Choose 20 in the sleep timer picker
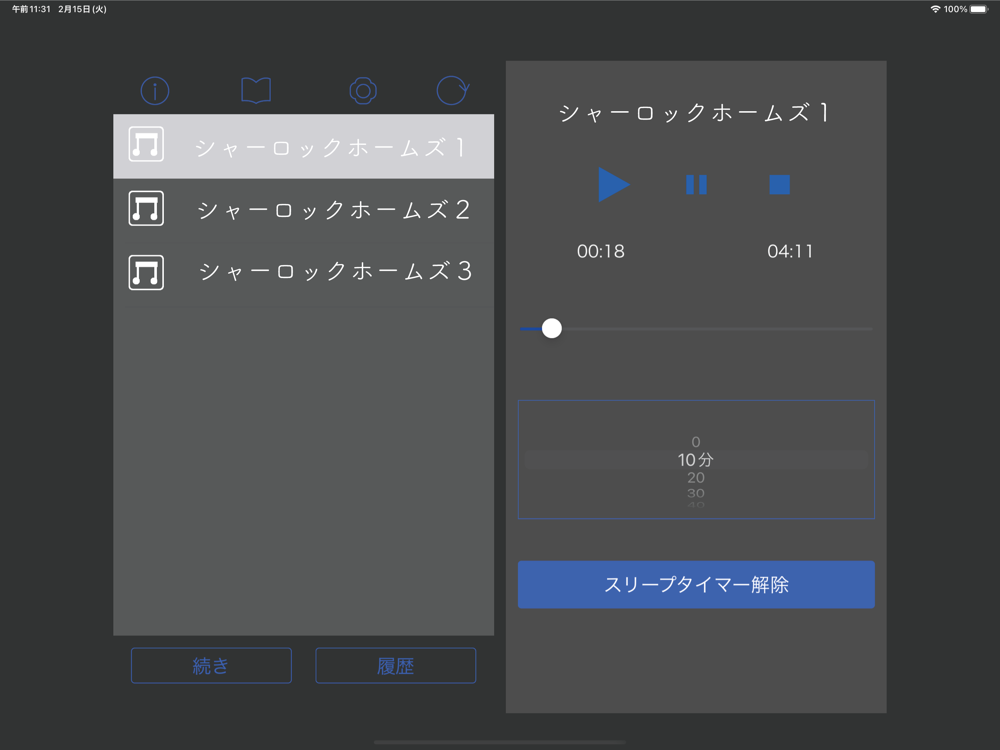Viewport: 1000px width, 750px height. click(x=696, y=478)
